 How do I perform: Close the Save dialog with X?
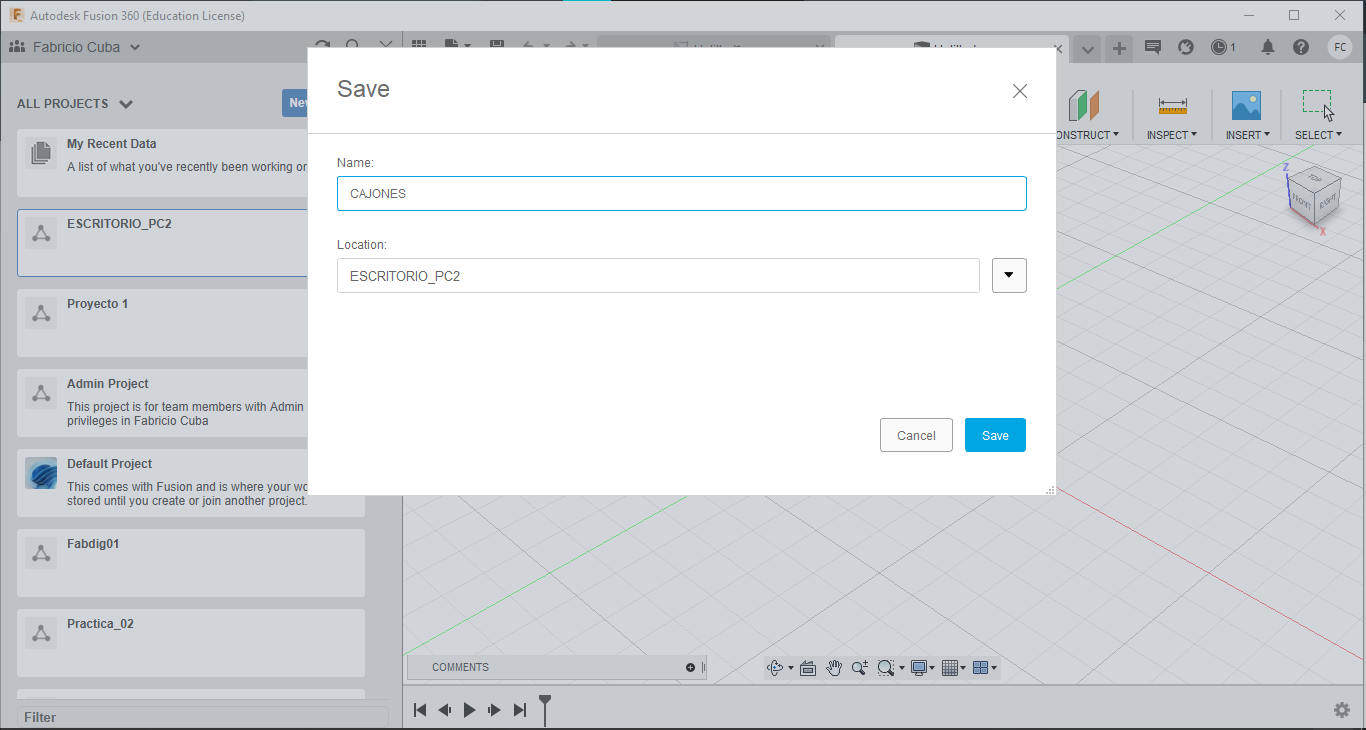tap(1020, 91)
